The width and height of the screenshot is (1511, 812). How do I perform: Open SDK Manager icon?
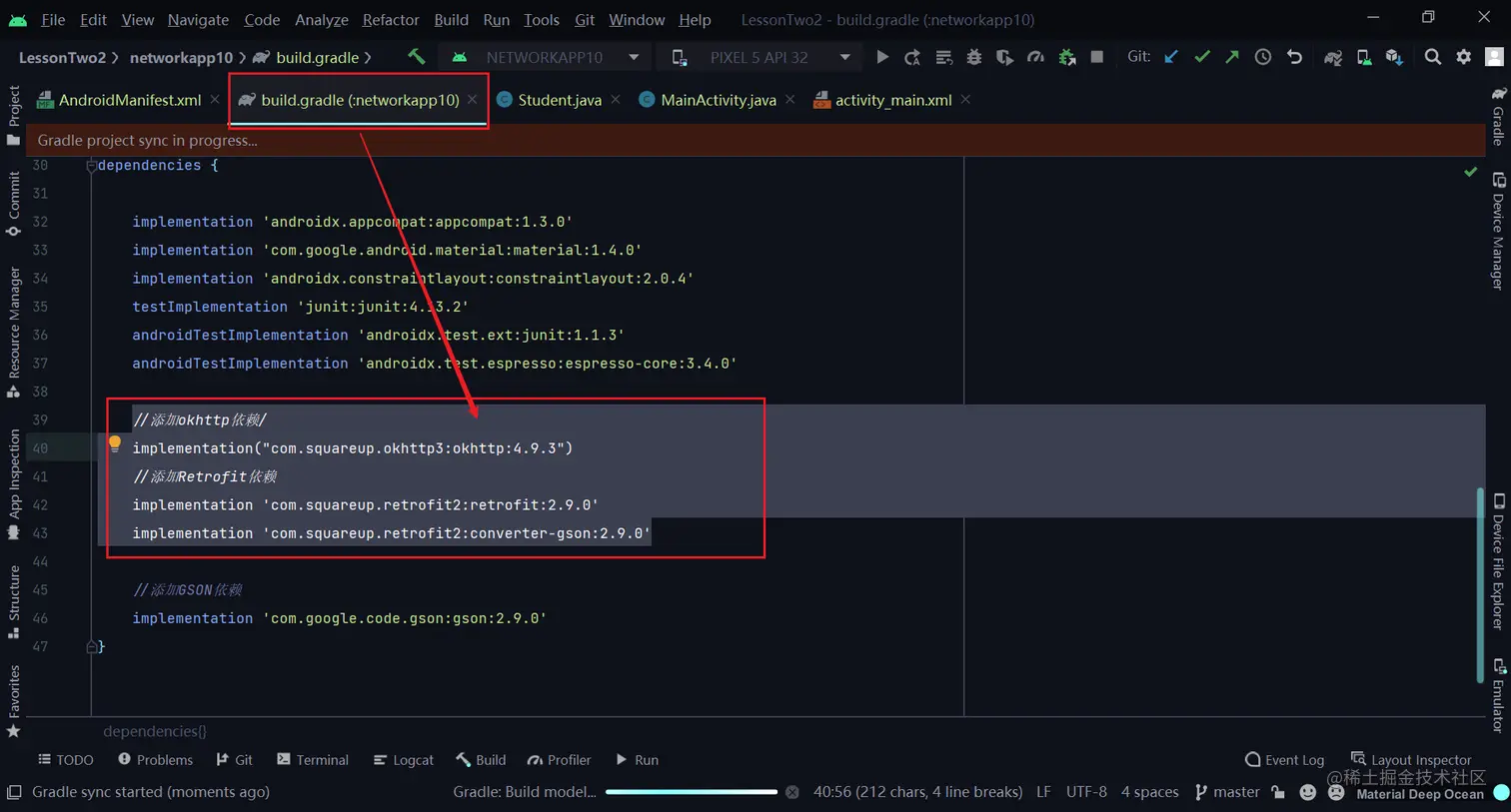1394,58
